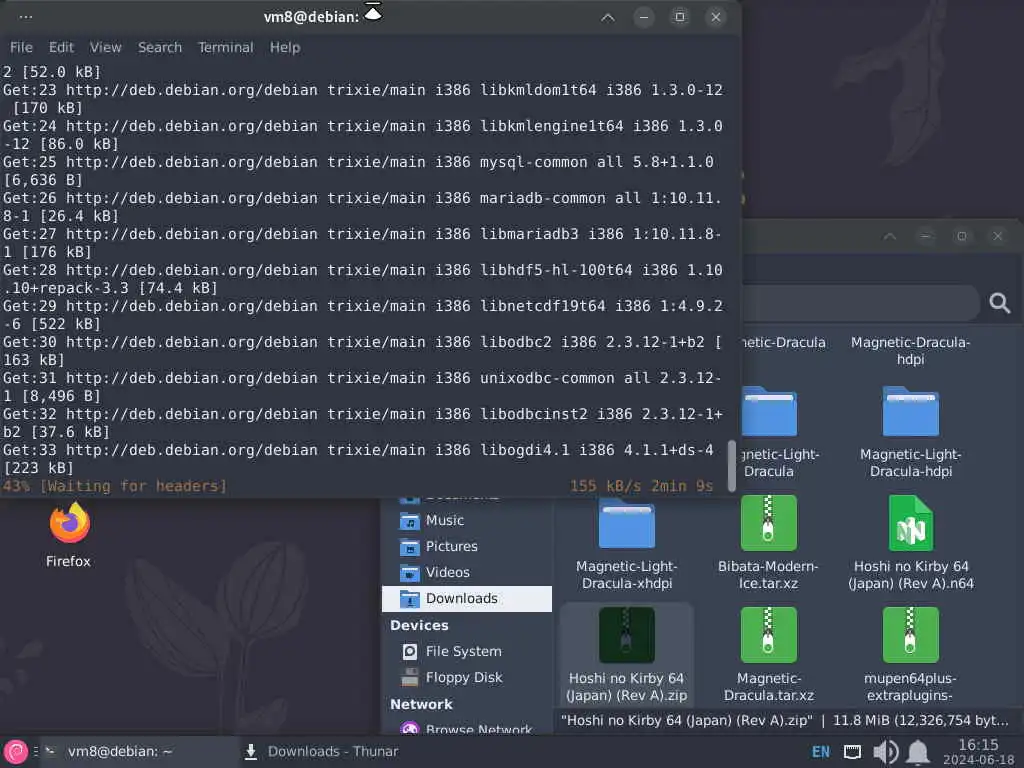
Task: Roll up terminal window with chevron button
Action: tap(607, 17)
